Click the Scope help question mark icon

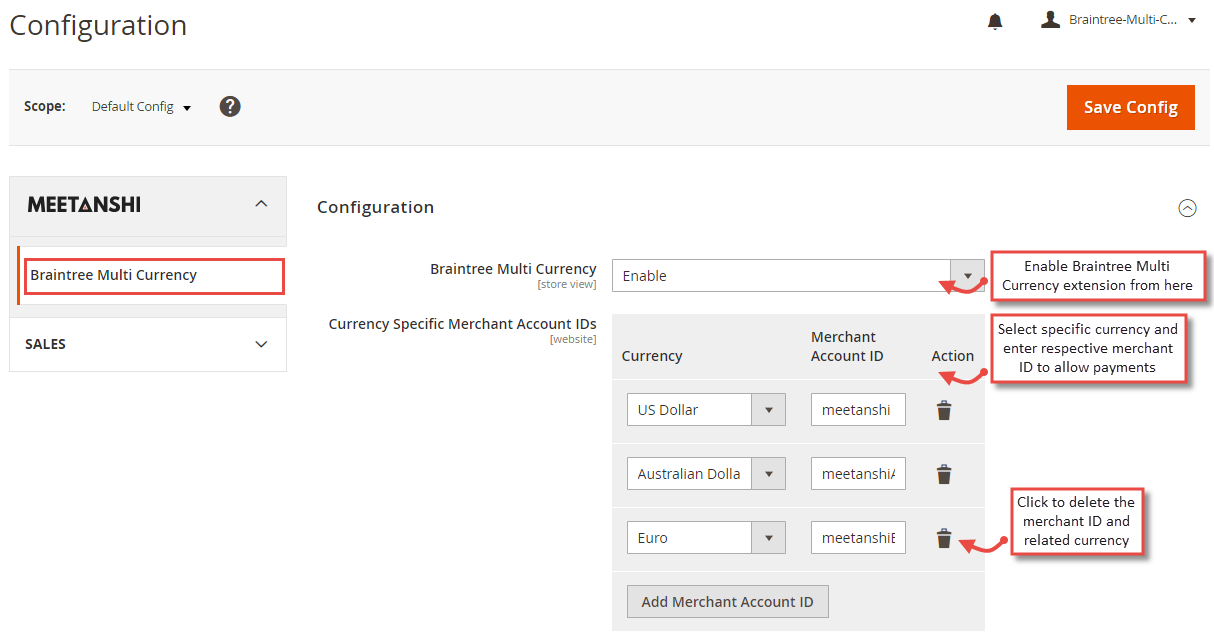click(230, 106)
